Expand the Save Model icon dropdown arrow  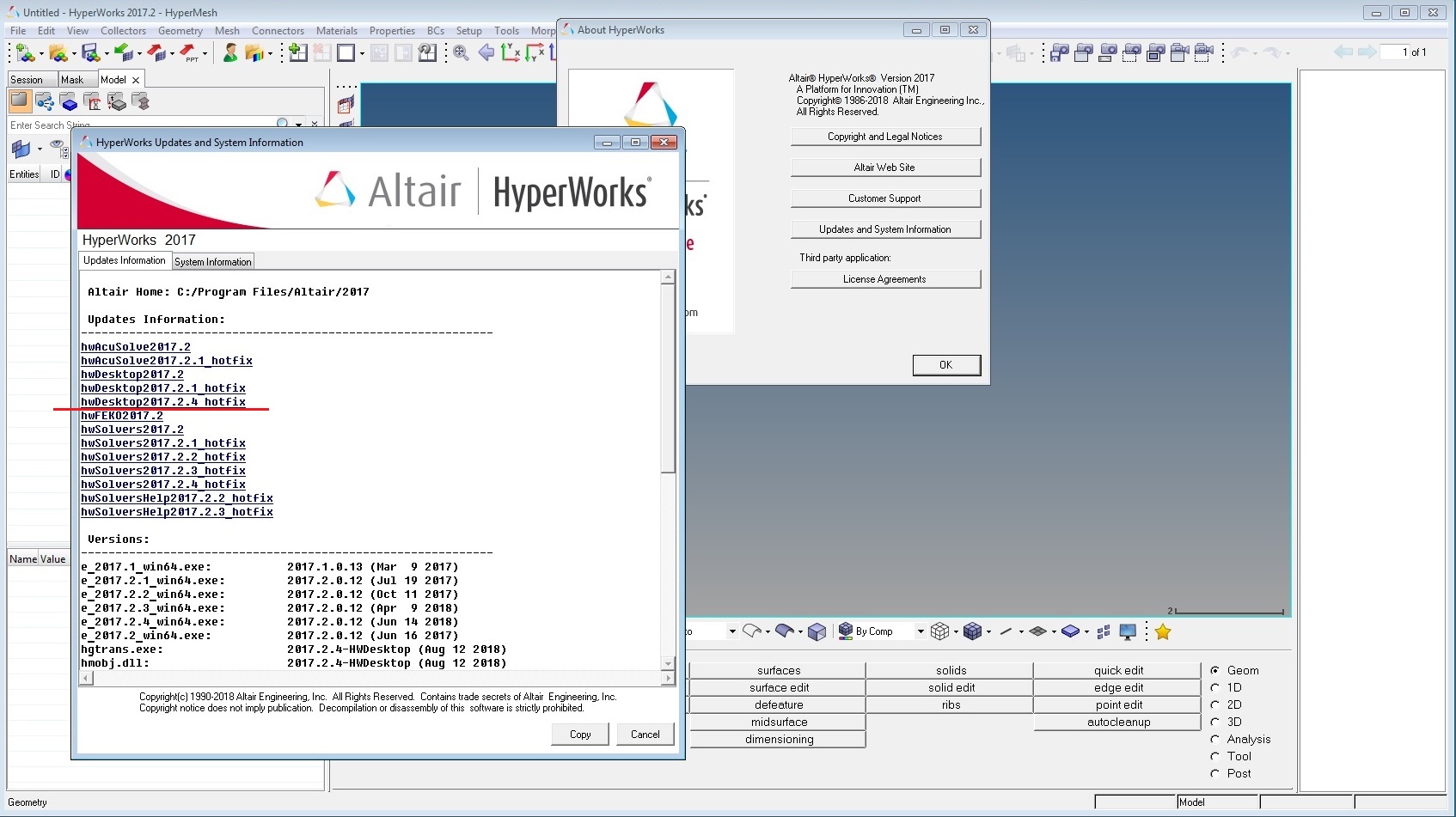[106, 54]
